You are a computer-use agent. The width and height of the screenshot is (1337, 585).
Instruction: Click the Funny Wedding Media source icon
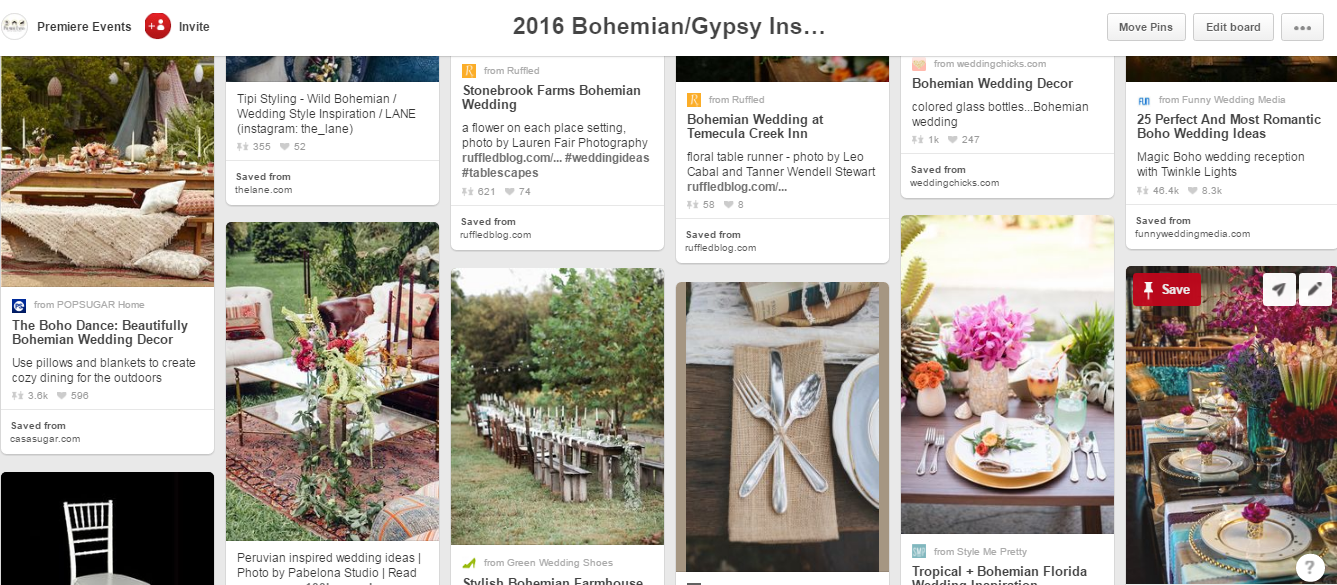1144,100
